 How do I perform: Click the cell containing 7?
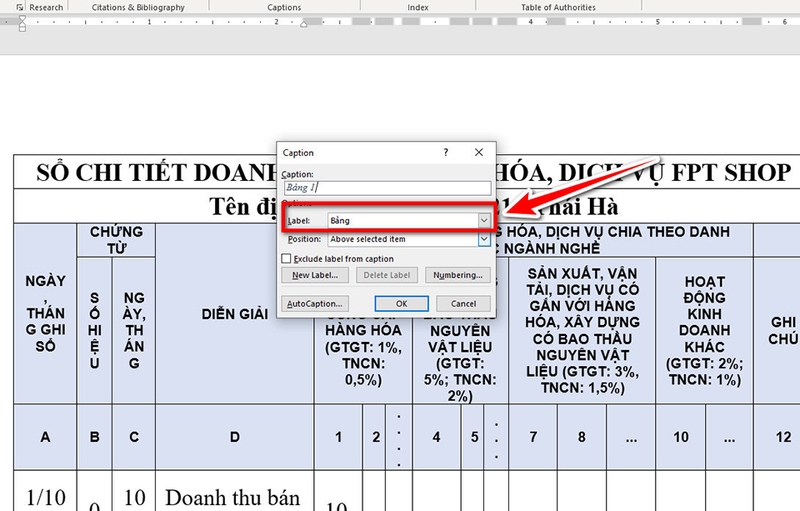pyautogui.click(x=533, y=437)
